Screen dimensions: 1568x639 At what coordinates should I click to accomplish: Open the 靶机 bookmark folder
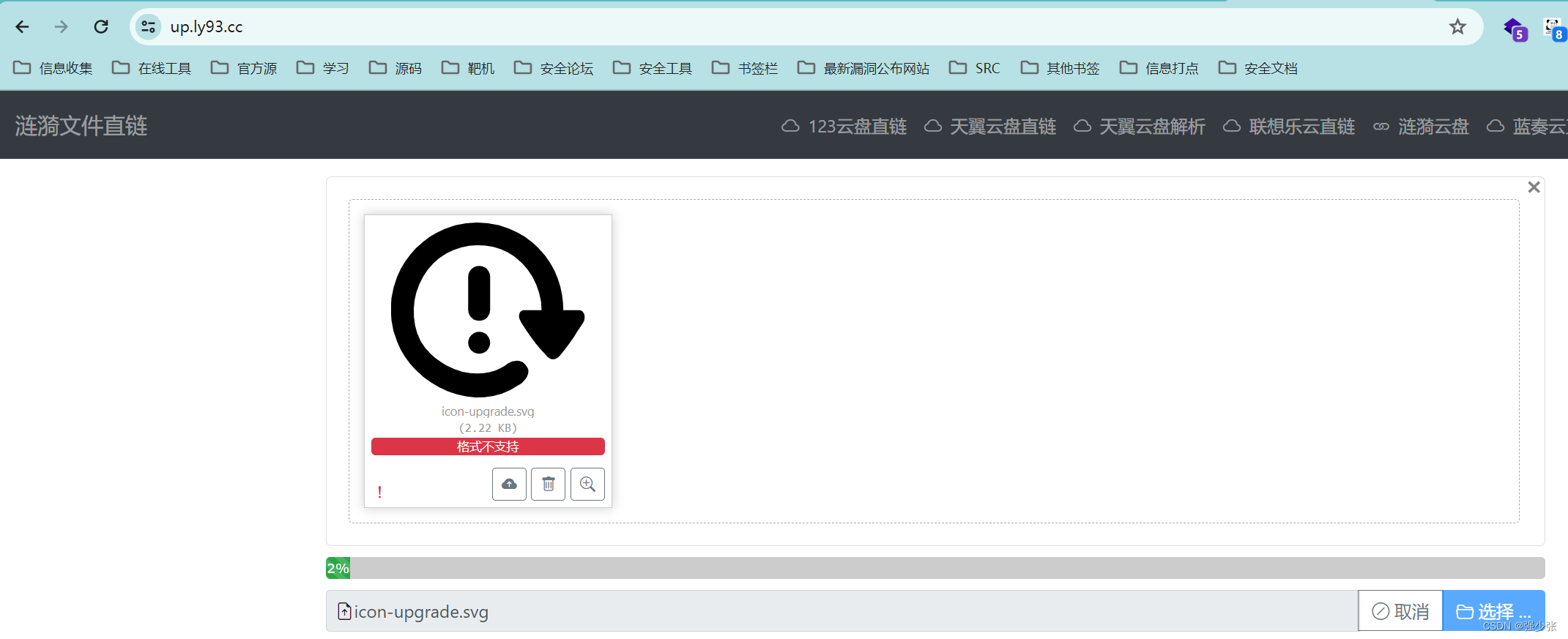[468, 68]
